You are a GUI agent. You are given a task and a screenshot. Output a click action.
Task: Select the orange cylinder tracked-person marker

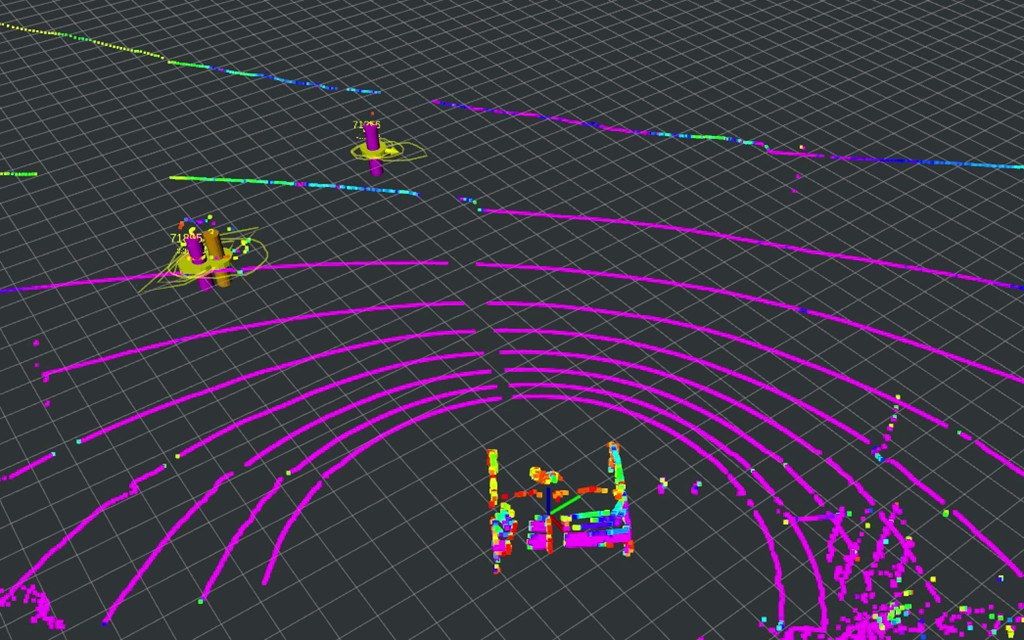coord(216,257)
